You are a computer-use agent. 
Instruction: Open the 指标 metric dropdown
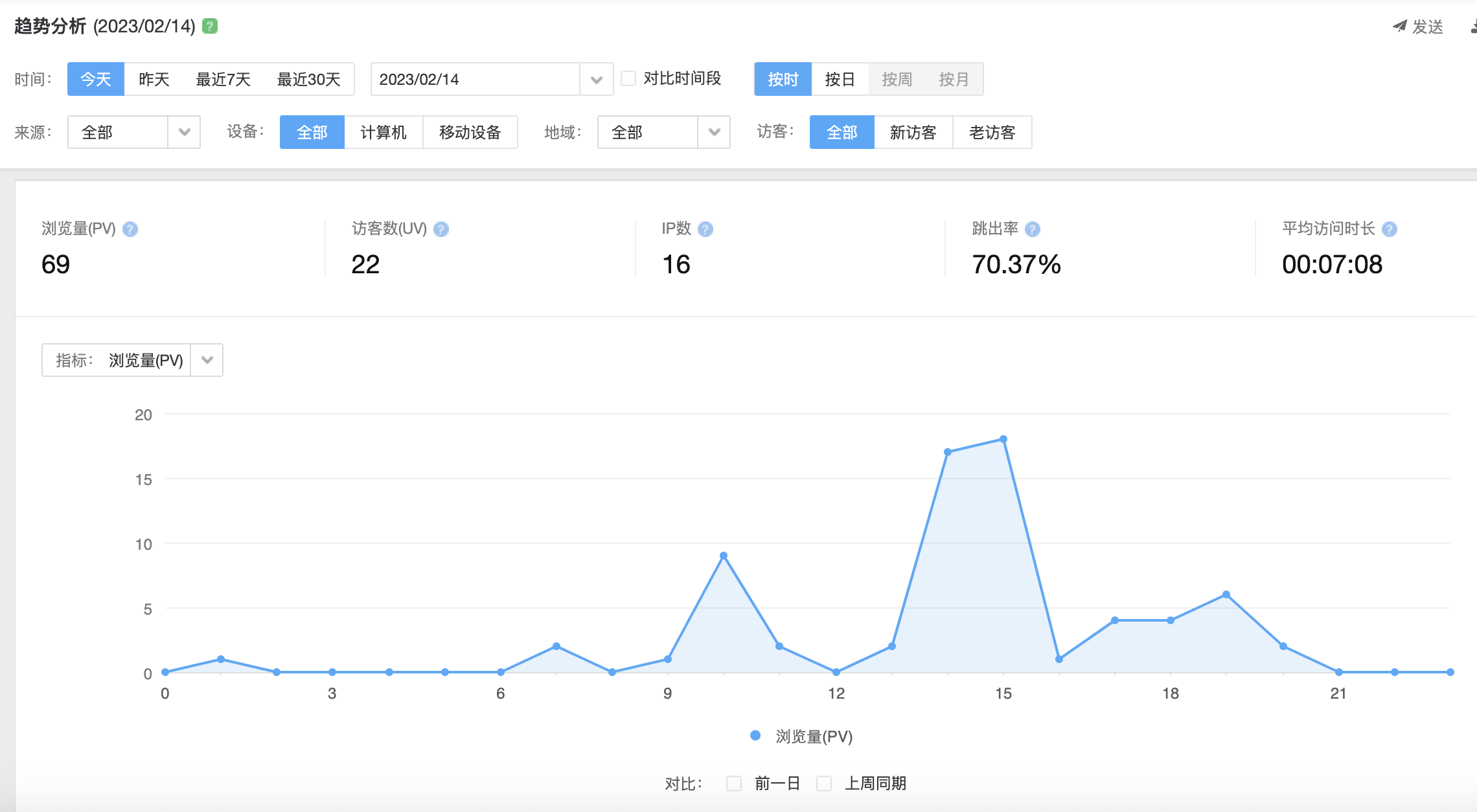tap(207, 360)
